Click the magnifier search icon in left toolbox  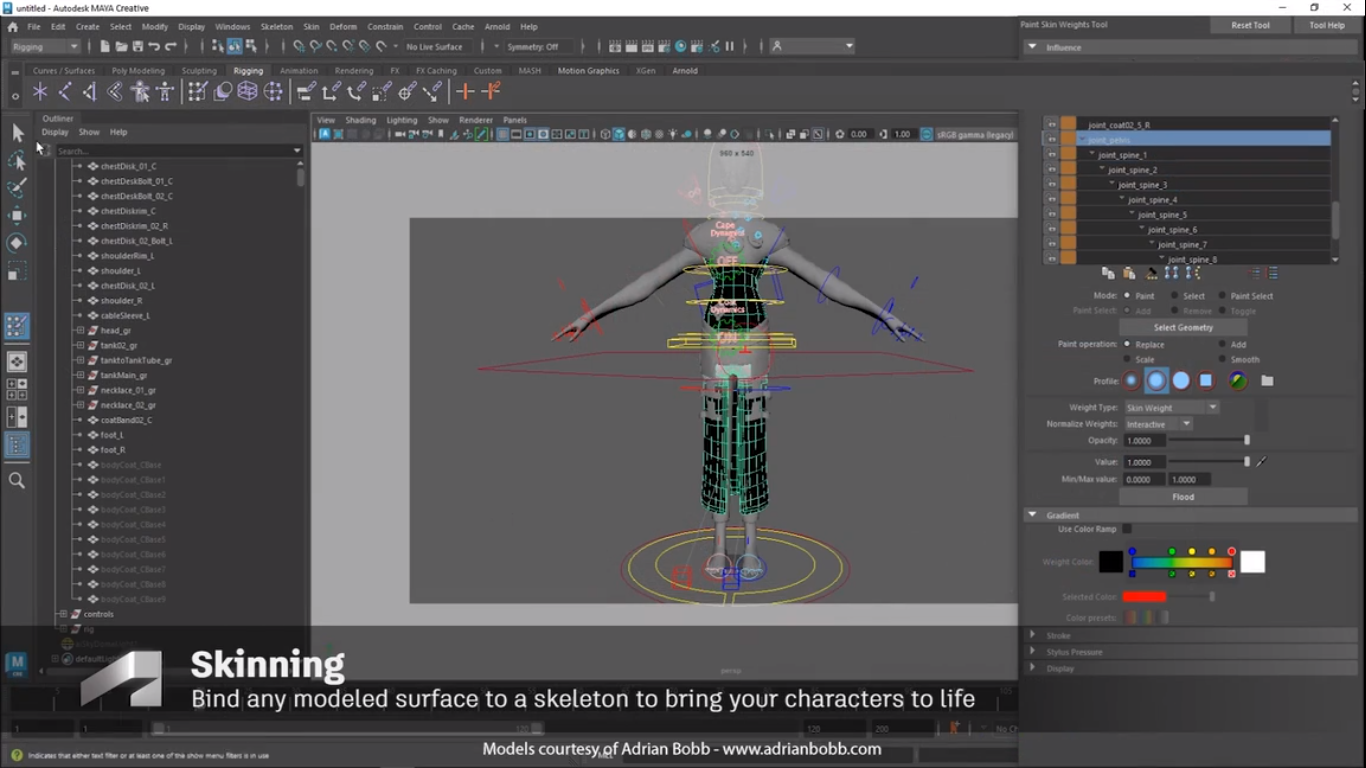coord(17,480)
